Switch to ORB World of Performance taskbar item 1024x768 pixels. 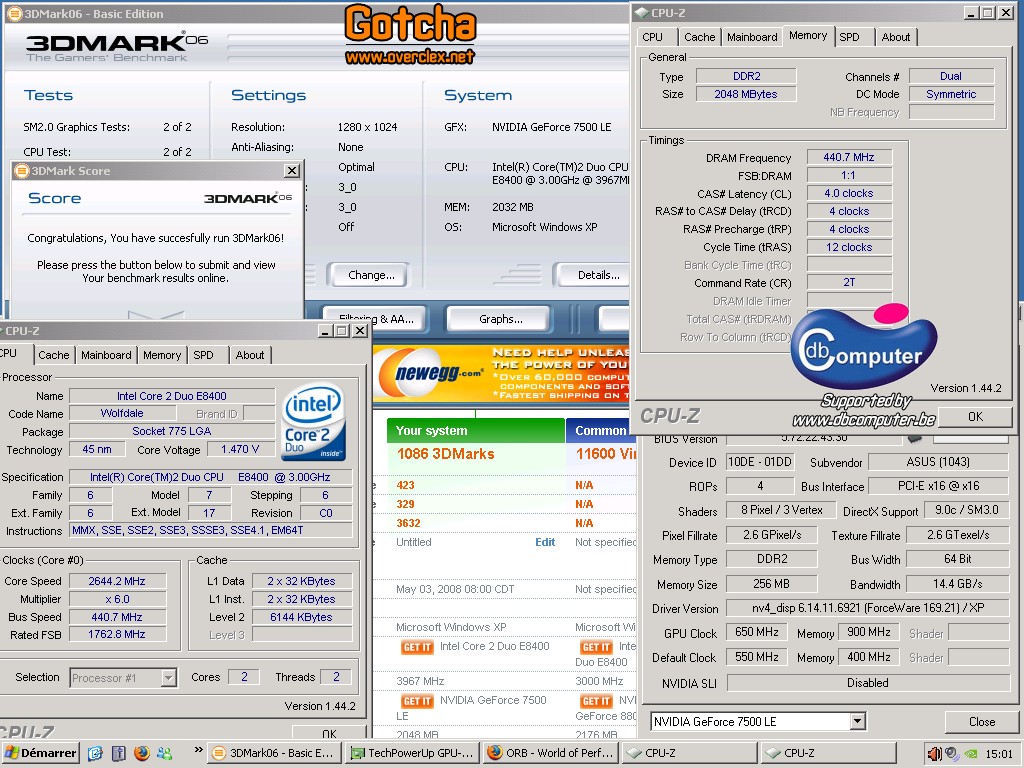[551, 753]
